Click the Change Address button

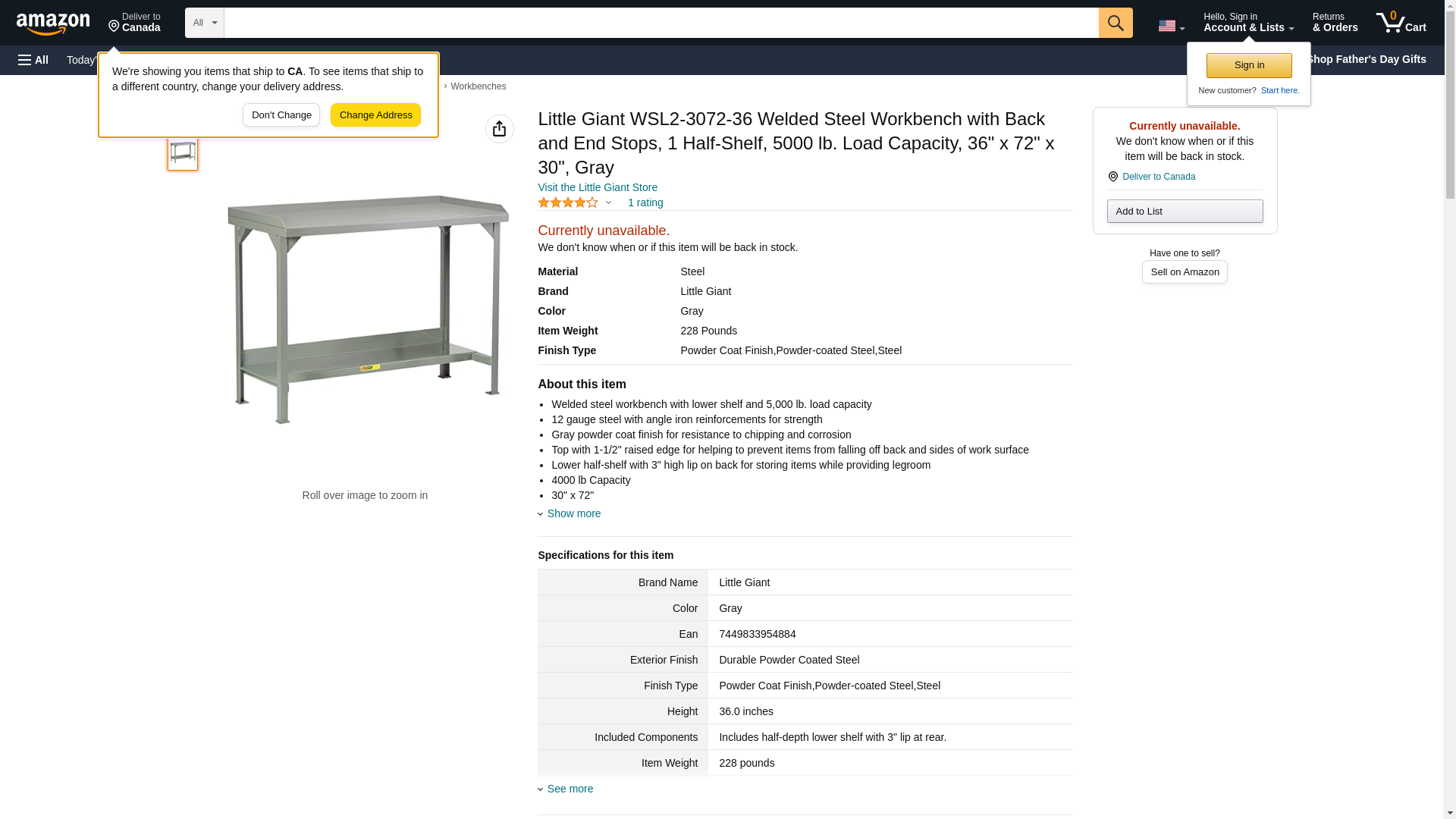(x=375, y=115)
